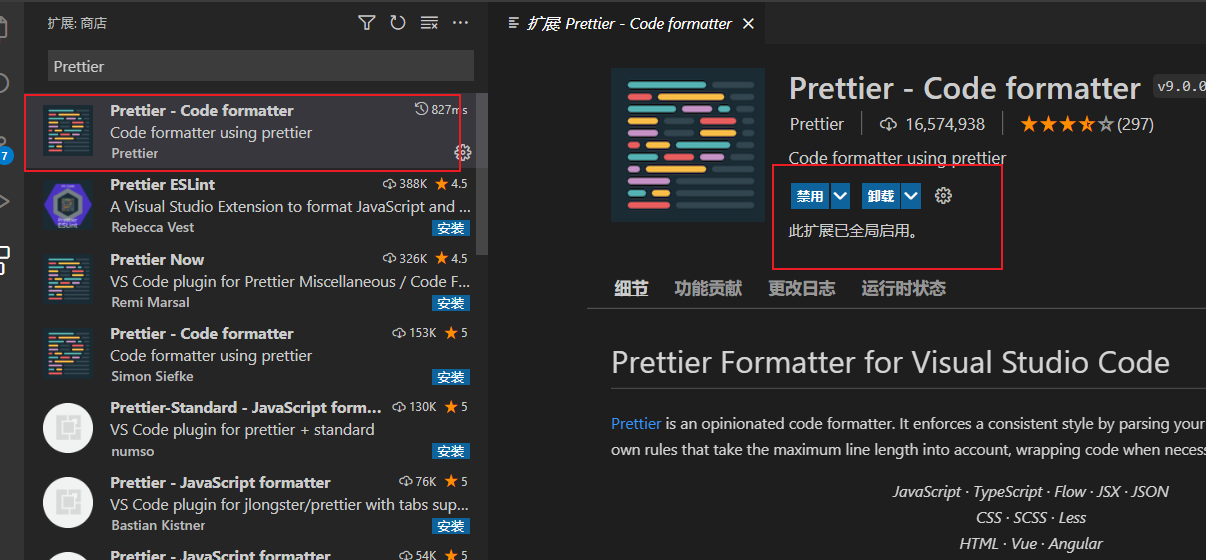Click the download count 16,574,938
The width and height of the screenshot is (1206, 560).
945,124
